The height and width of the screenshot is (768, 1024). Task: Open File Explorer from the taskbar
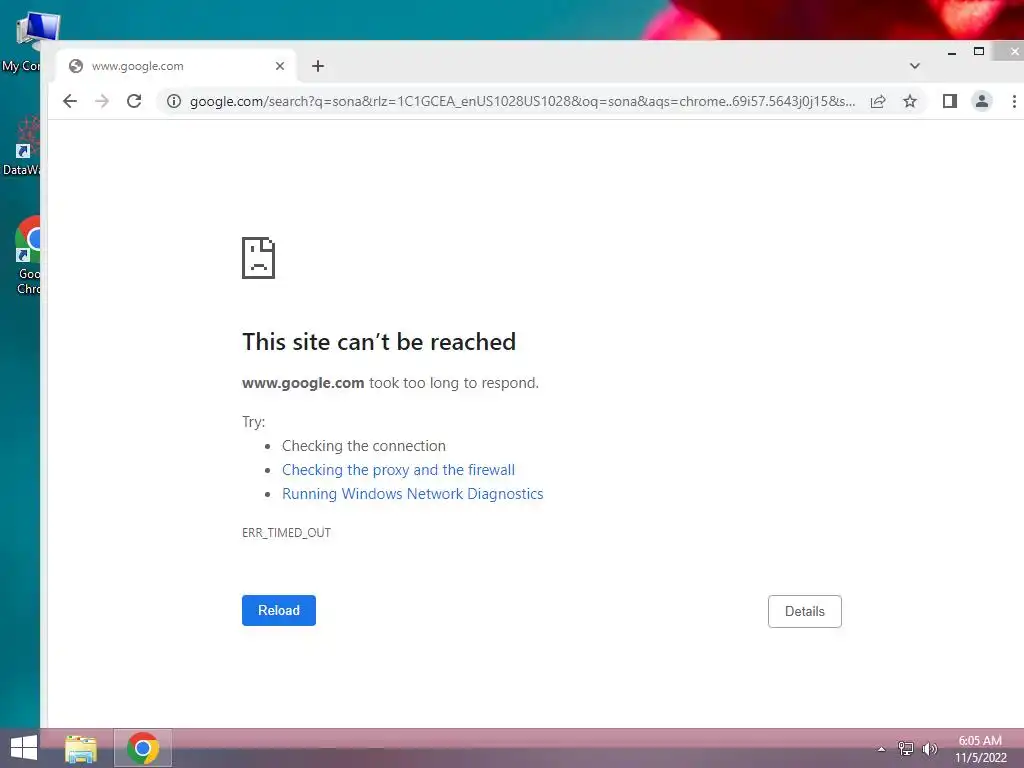pos(81,748)
